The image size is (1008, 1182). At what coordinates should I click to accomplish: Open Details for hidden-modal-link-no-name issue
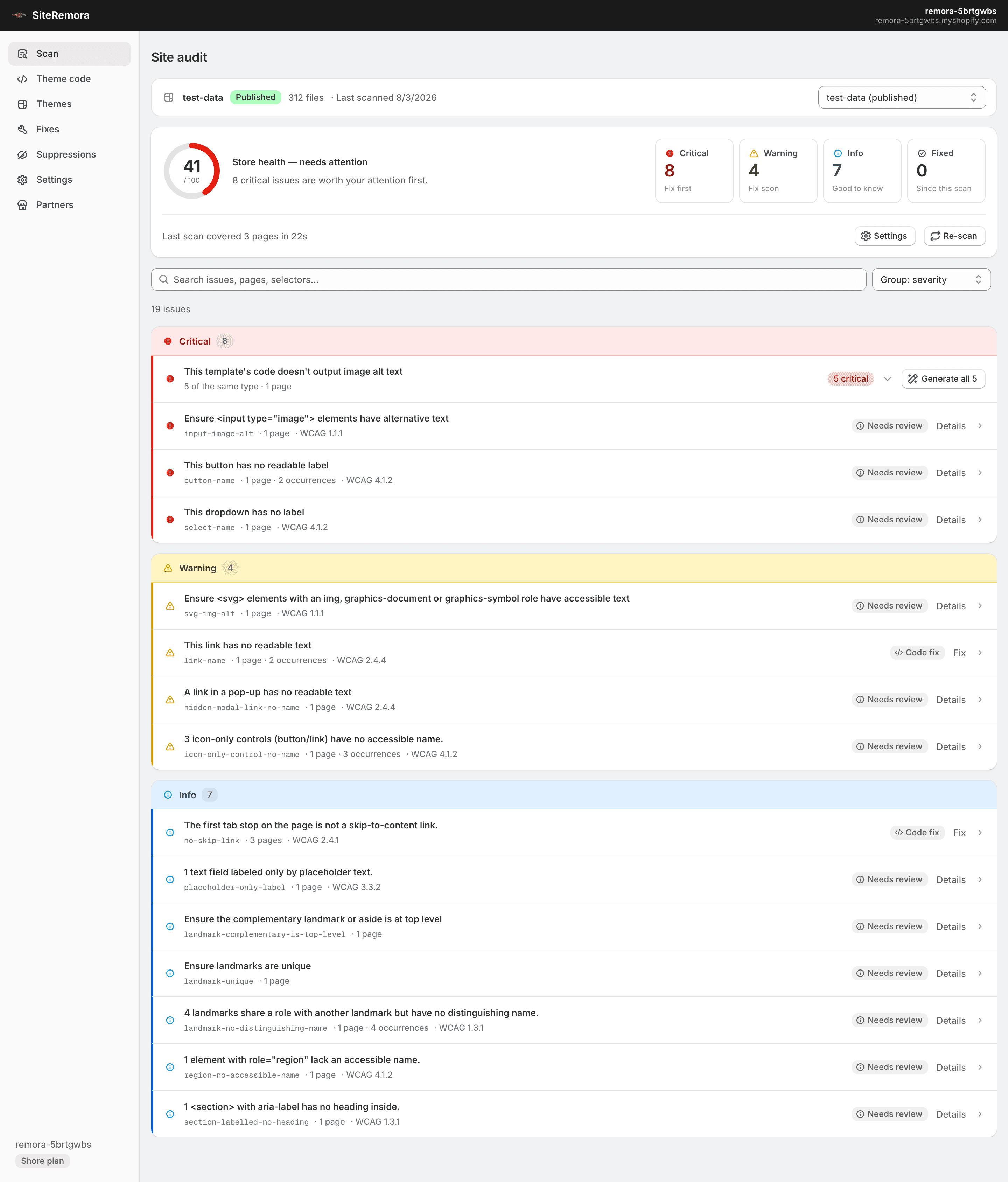tap(950, 700)
